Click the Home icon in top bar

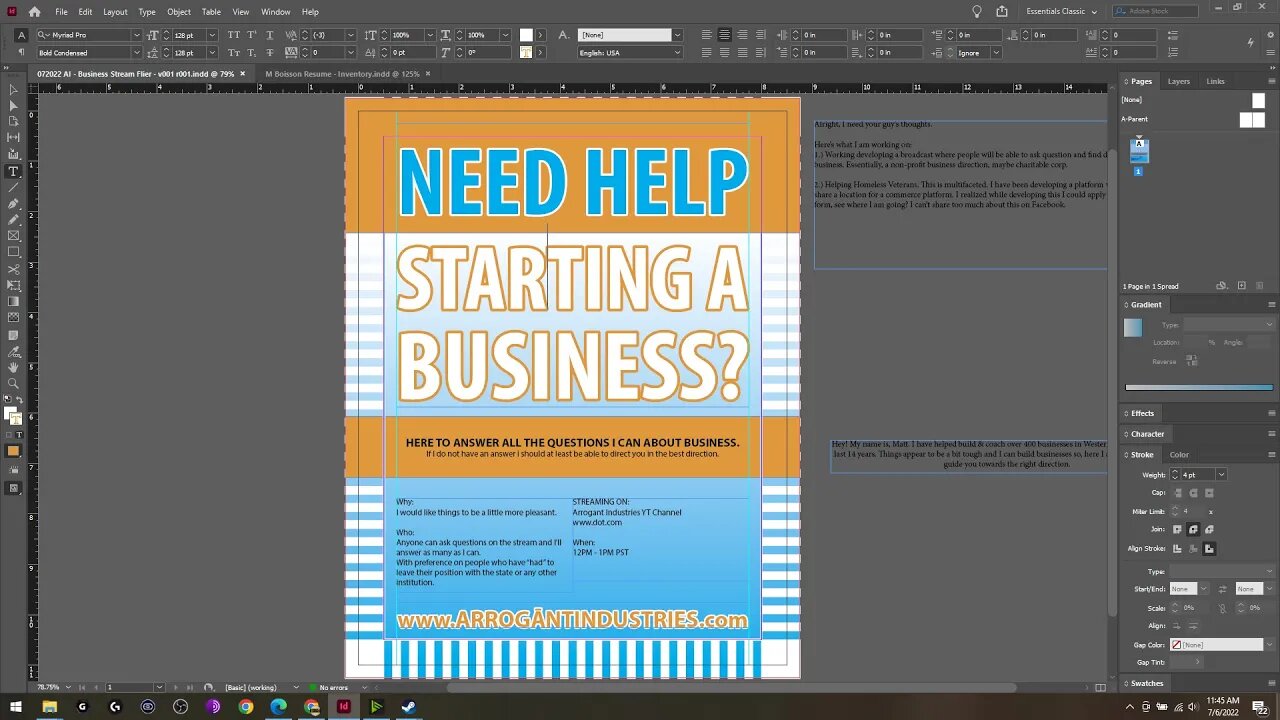click(35, 12)
